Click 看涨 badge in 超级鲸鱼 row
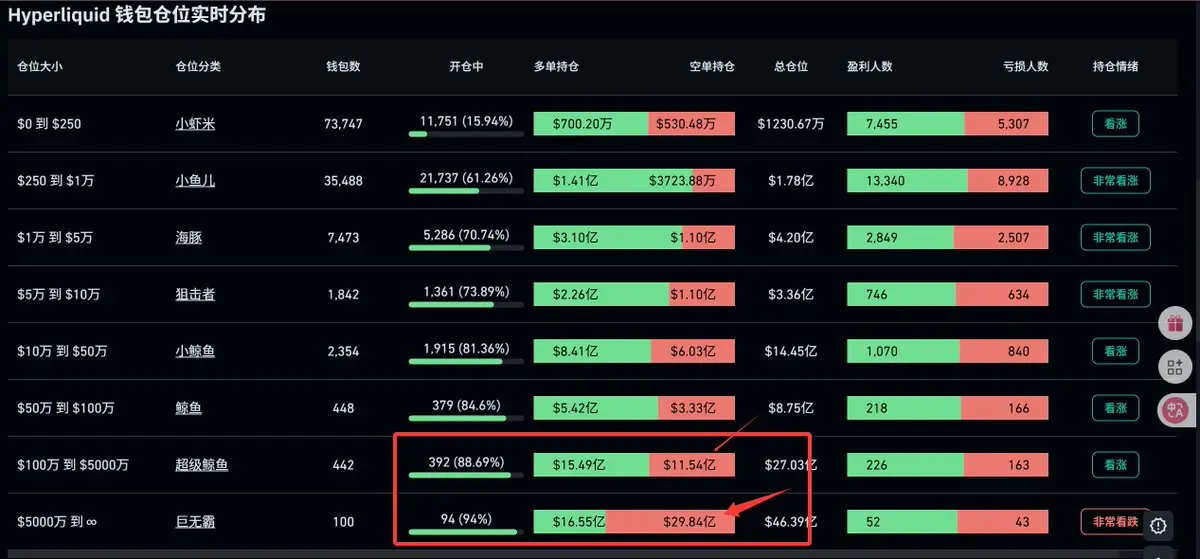Viewport: 1200px width, 559px height. pyautogui.click(x=1115, y=465)
